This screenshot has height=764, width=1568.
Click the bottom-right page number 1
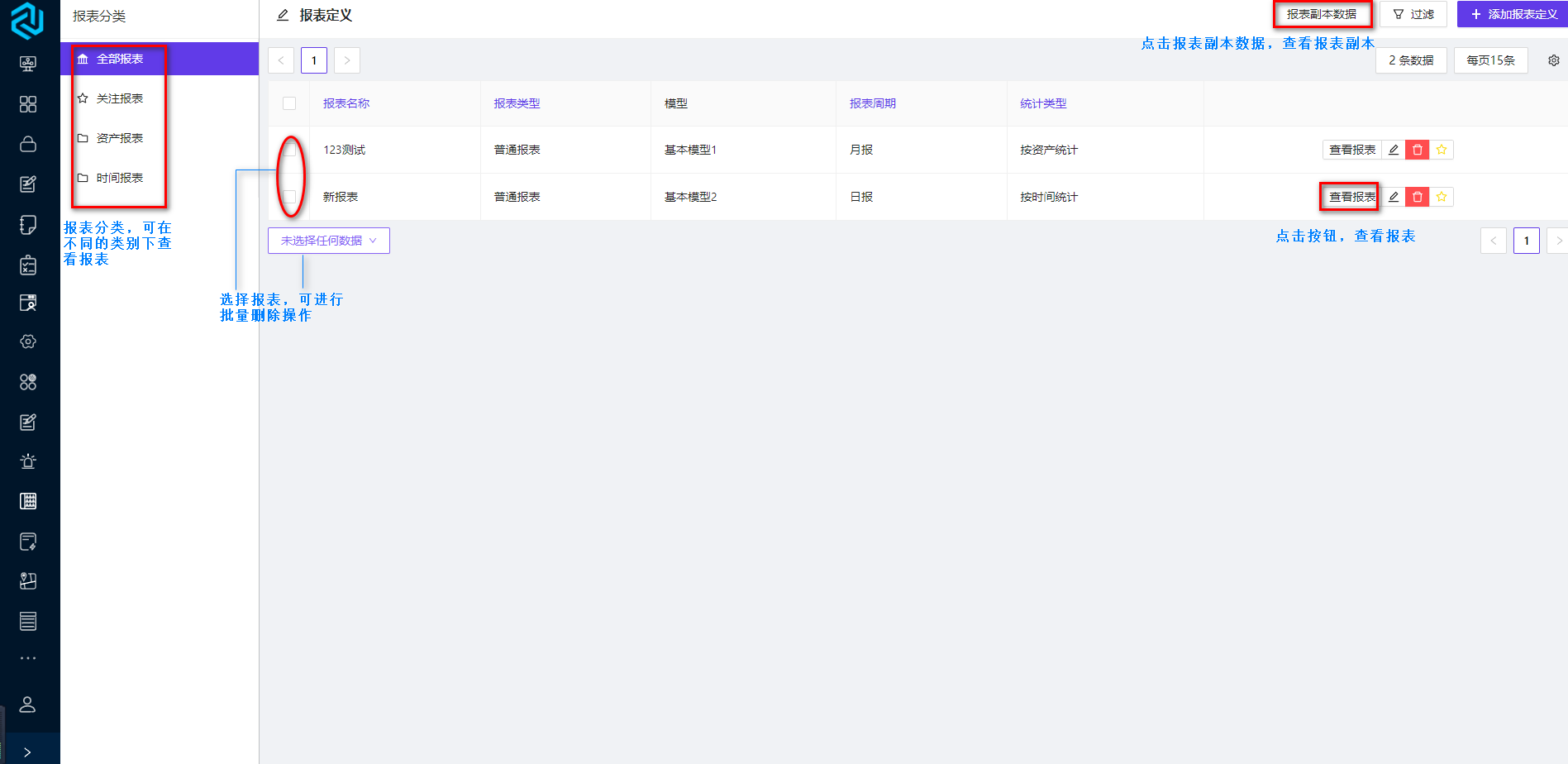(1527, 241)
